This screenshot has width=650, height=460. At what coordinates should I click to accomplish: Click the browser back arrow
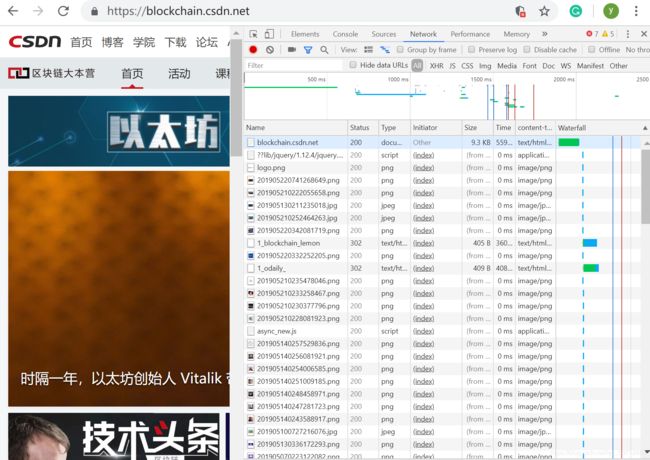pos(13,11)
